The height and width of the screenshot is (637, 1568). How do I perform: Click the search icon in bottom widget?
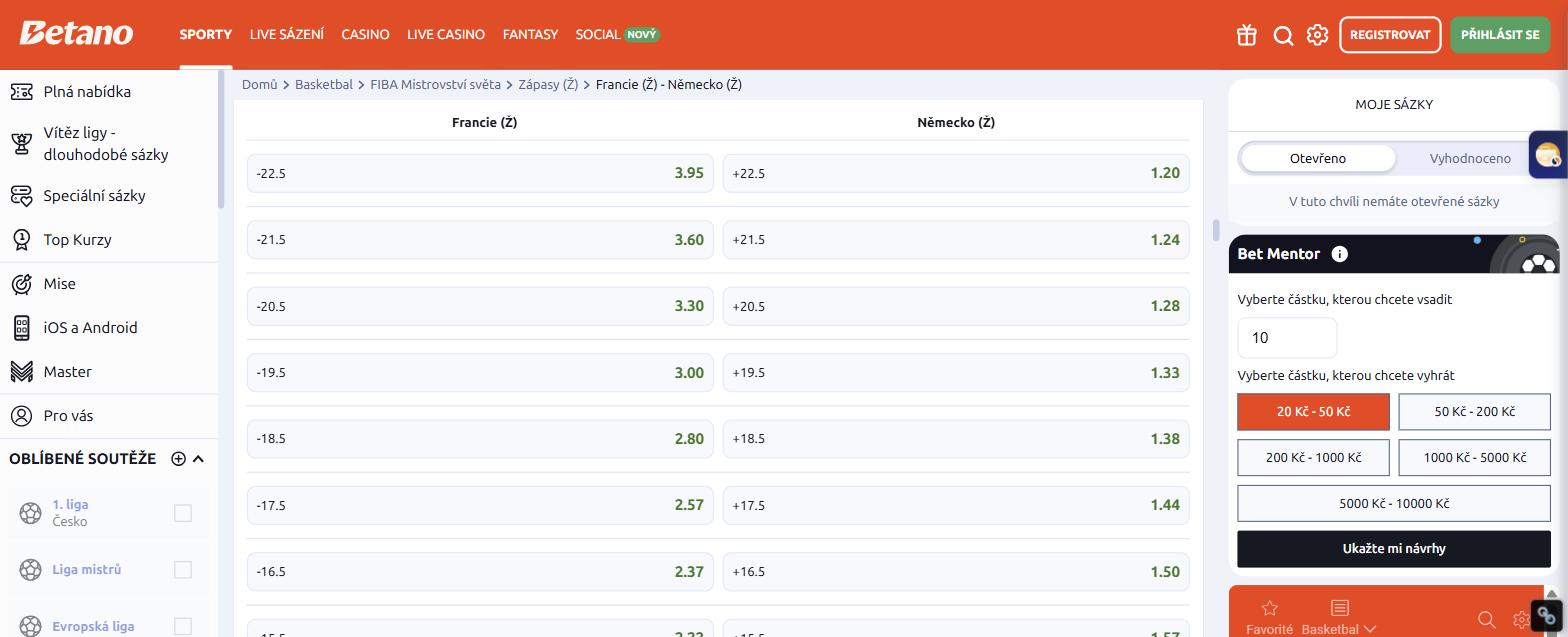pyautogui.click(x=1486, y=620)
